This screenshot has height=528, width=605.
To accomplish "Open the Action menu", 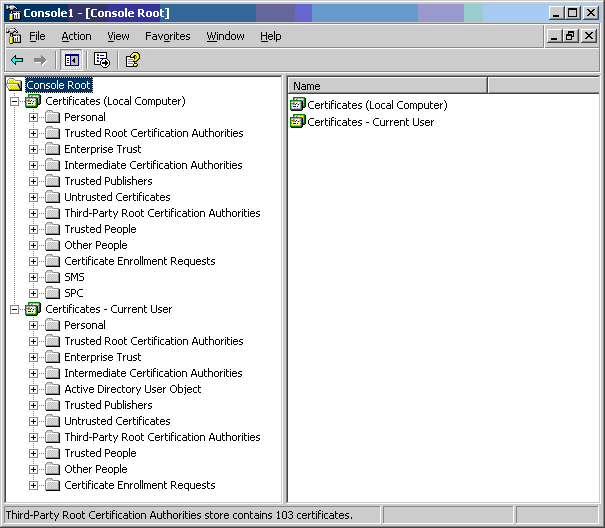I will pos(76,36).
